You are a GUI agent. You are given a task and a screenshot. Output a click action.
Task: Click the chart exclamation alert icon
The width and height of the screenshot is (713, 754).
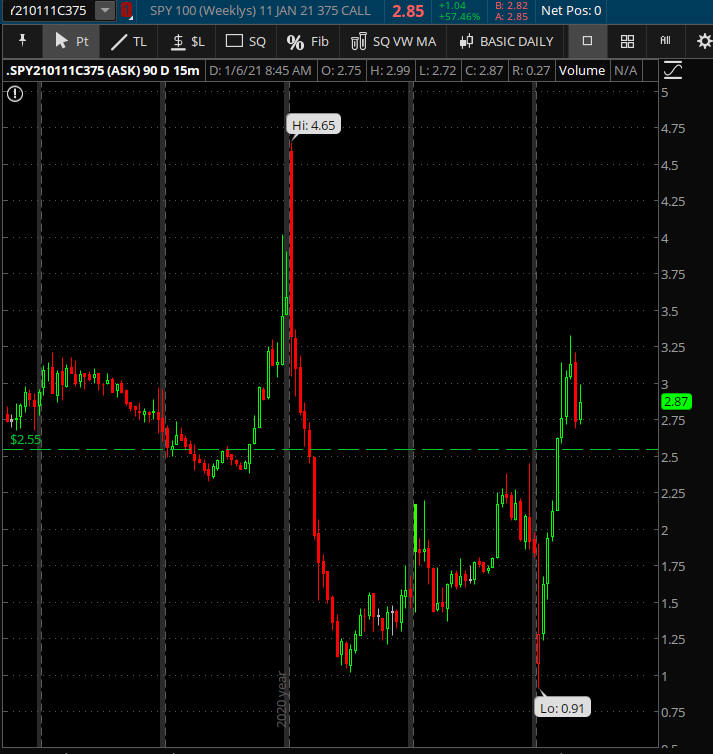(15, 93)
